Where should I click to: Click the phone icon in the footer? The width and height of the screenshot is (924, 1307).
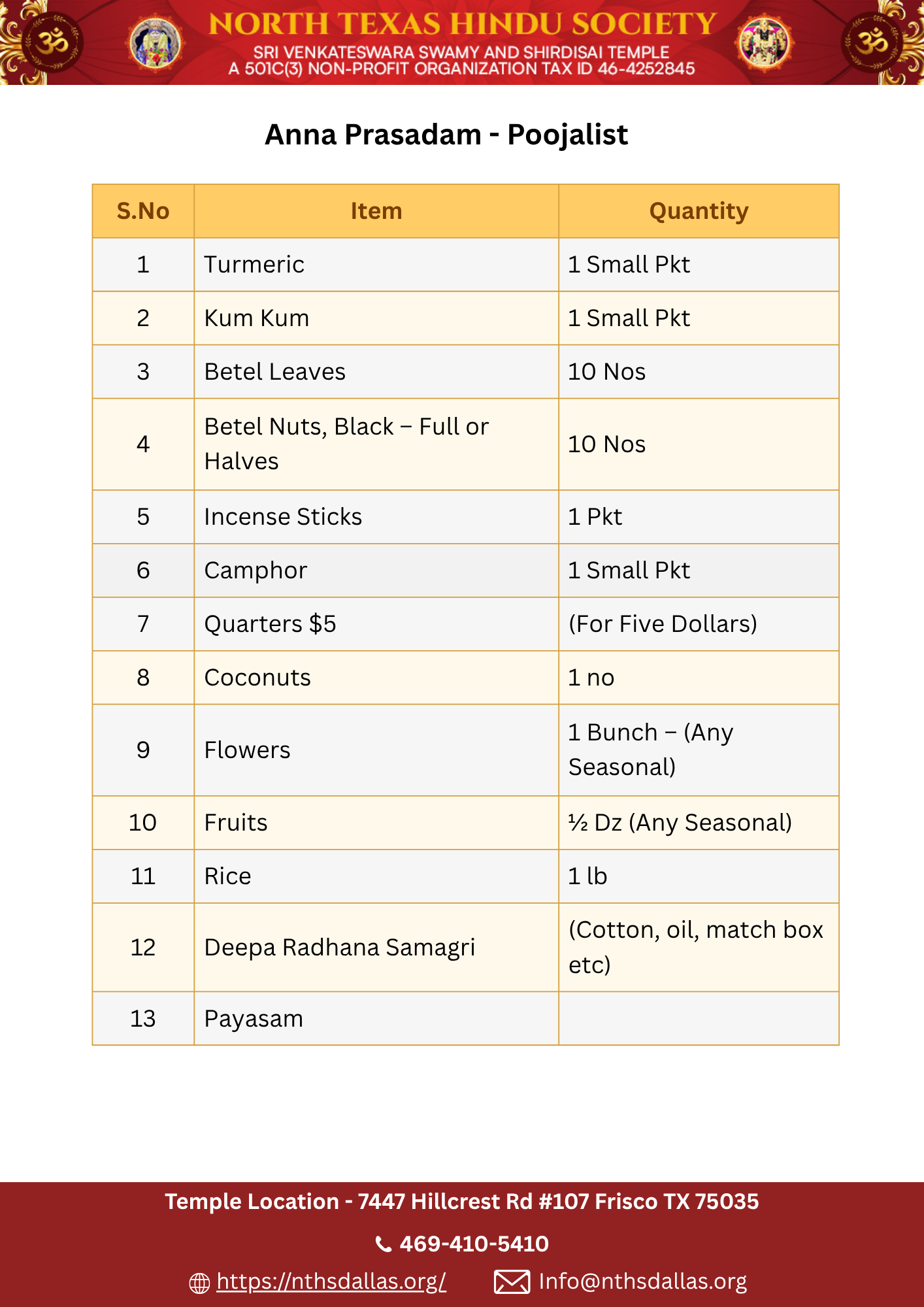[384, 1244]
